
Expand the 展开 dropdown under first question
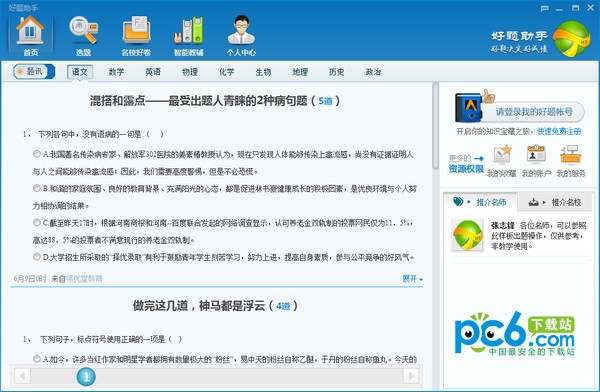pyautogui.click(x=412, y=279)
